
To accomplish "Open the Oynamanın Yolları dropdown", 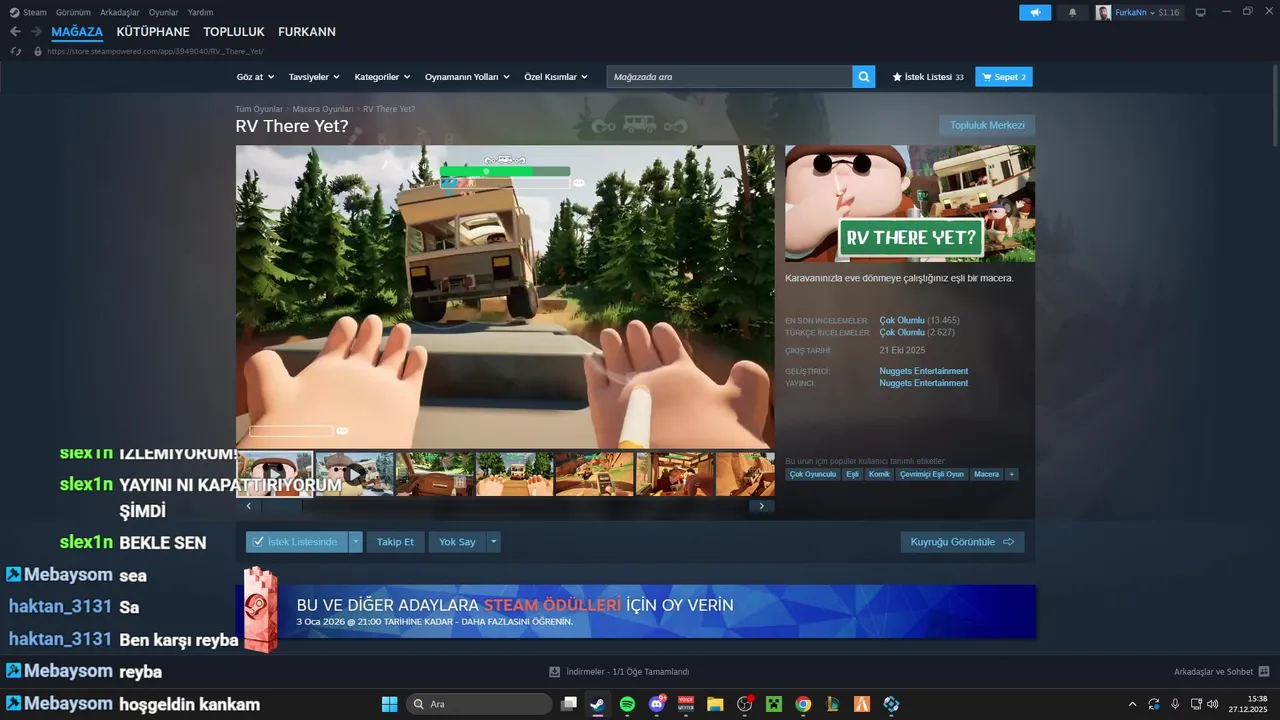I will pyautogui.click(x=467, y=77).
